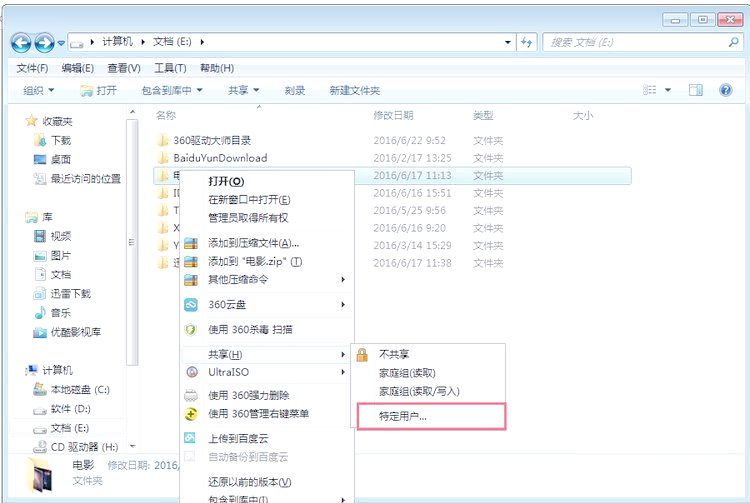Open 下载 in the favorites list
750x503 pixels.
point(61,141)
